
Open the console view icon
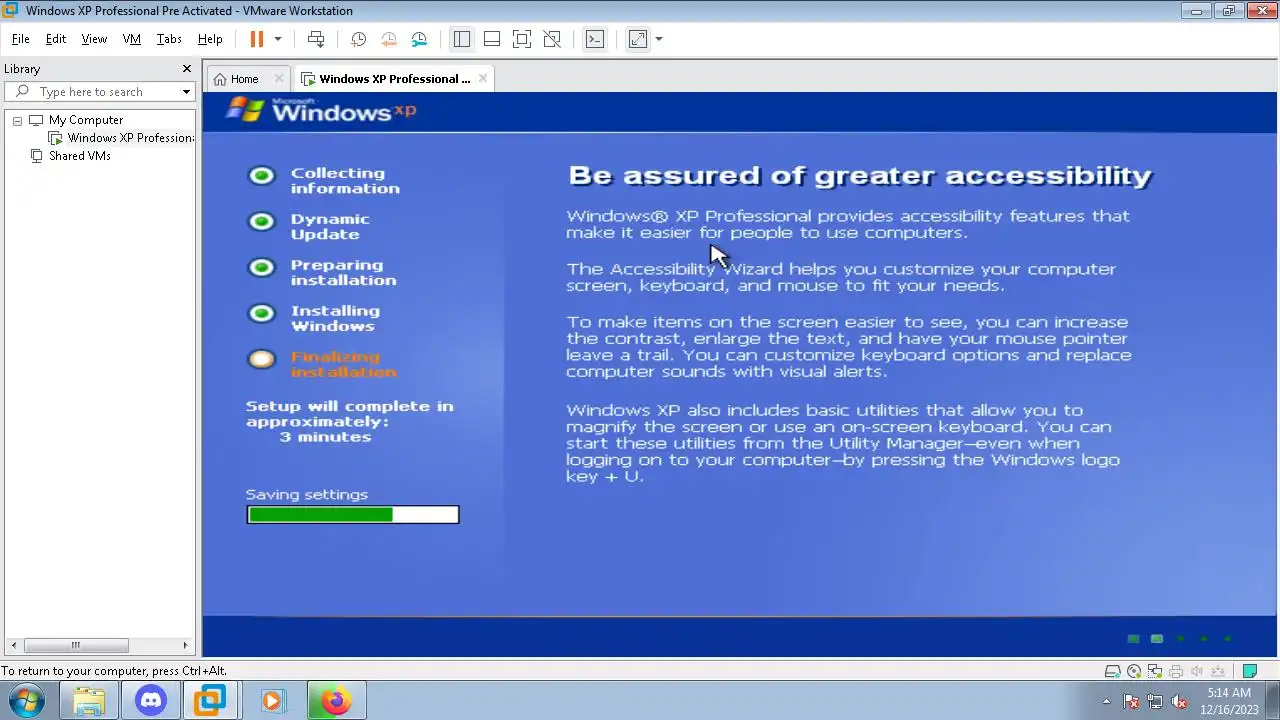[595, 39]
